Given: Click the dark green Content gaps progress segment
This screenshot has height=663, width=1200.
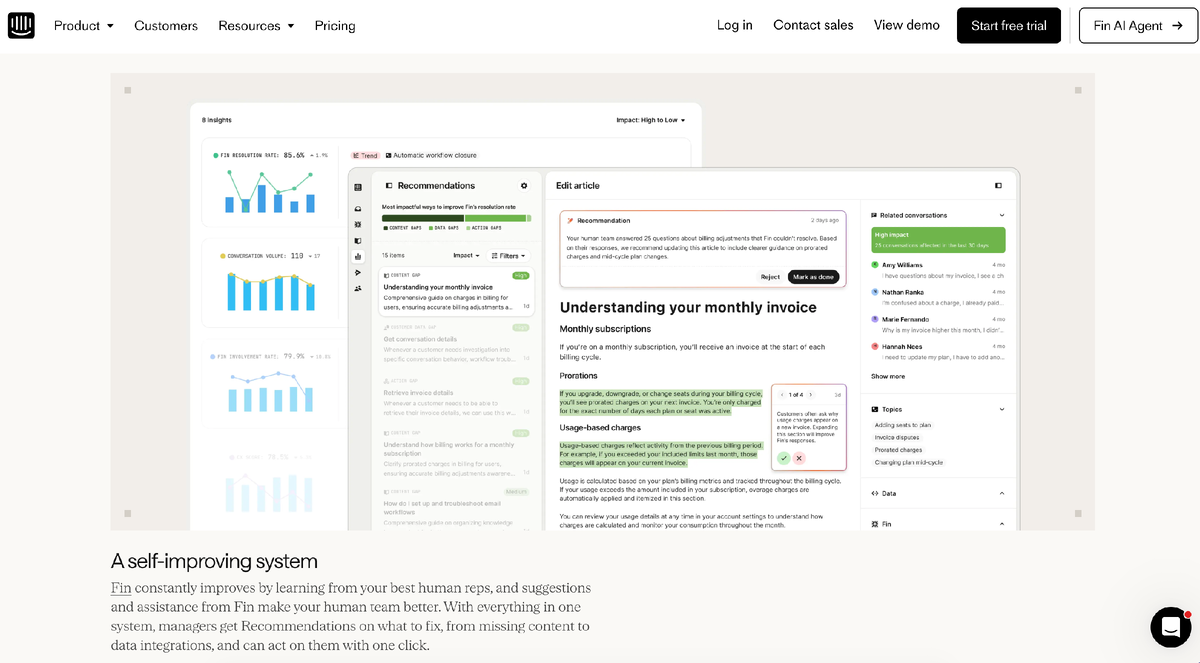Looking at the screenshot, I should tap(423, 218).
